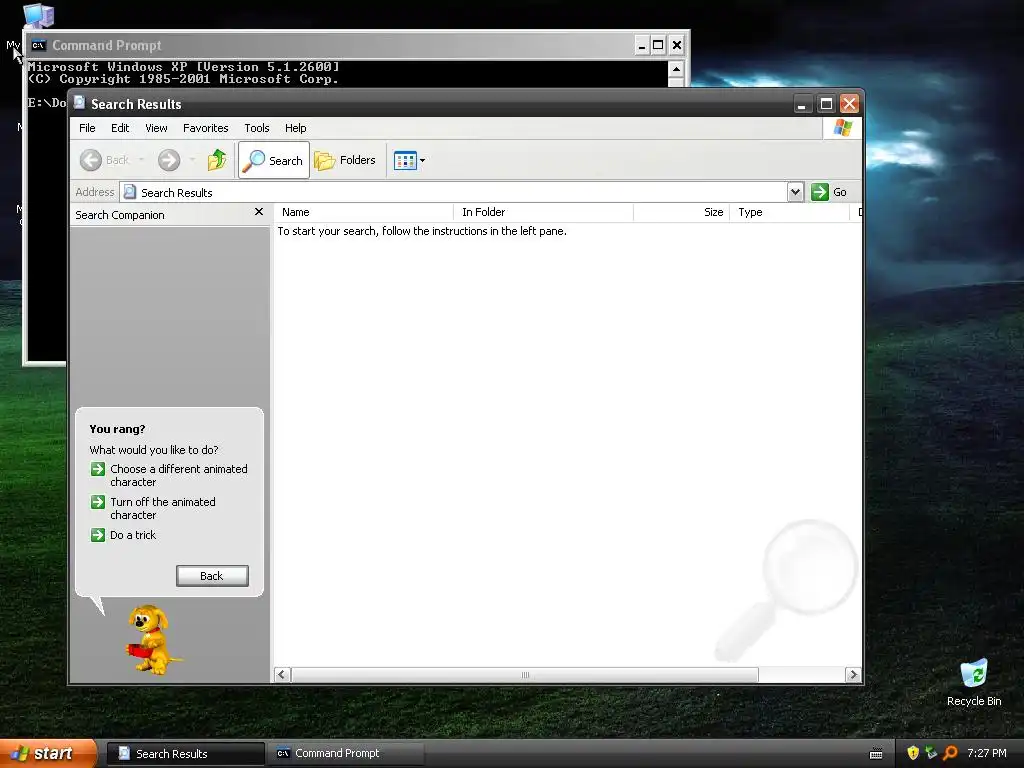Screen dimensions: 1024x768
Task: Click the network connection tray icon
Action: click(931, 753)
